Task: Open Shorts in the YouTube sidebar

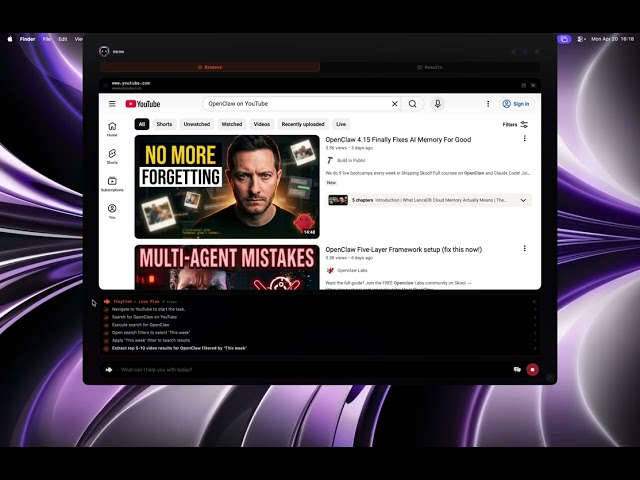Action: coord(112,156)
